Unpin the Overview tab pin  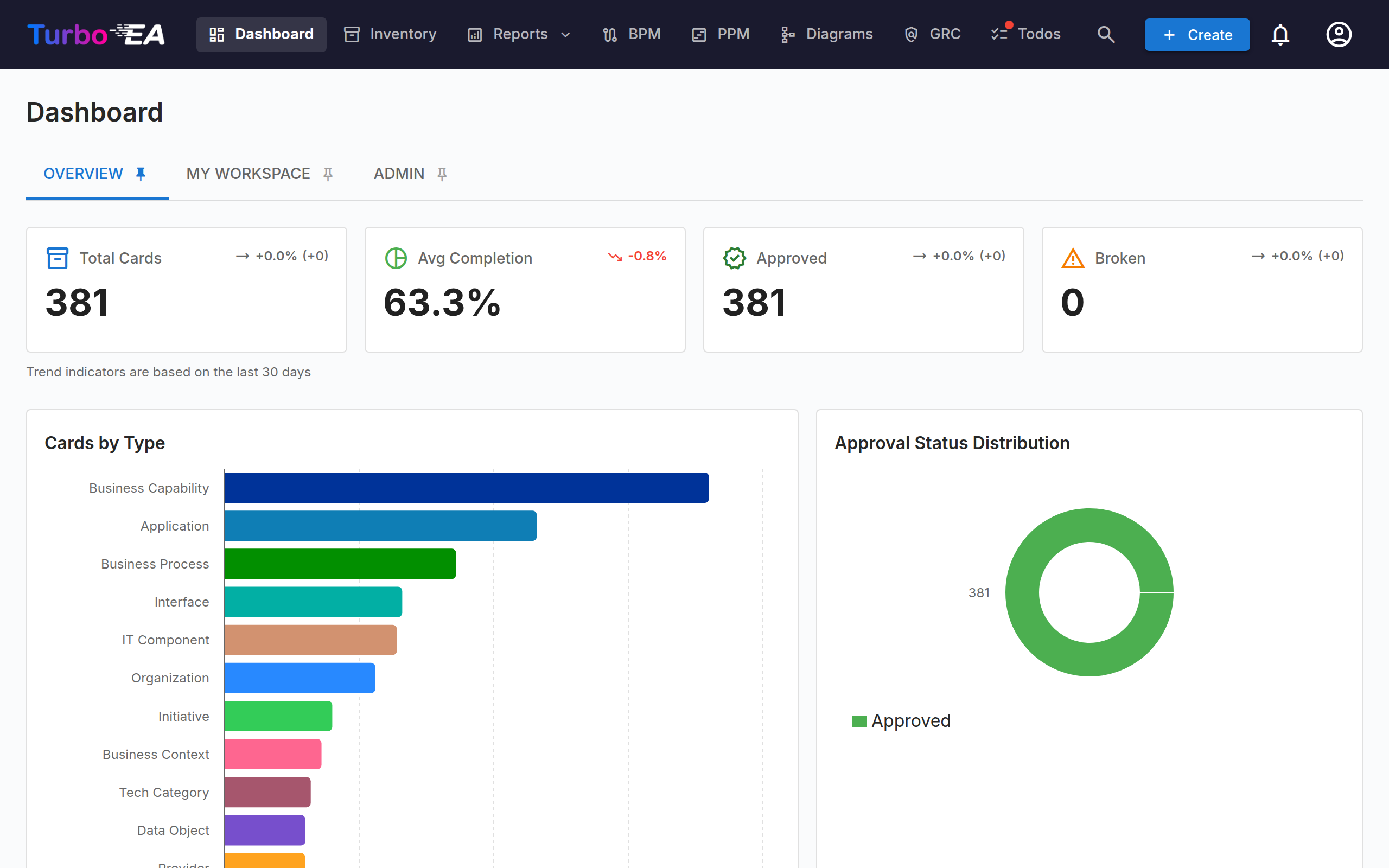141,174
